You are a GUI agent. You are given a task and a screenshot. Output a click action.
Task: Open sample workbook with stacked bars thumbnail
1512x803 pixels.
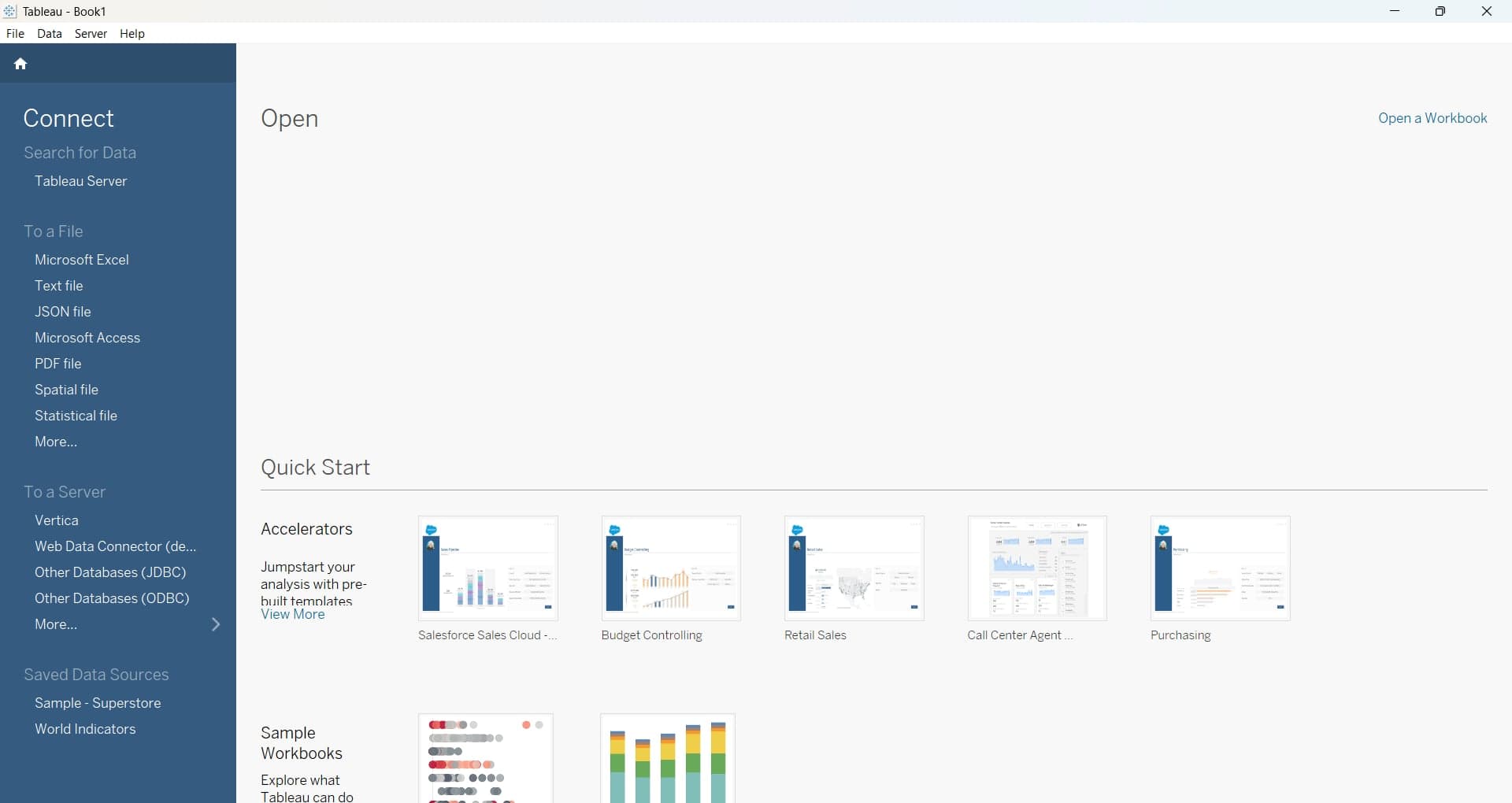[668, 758]
